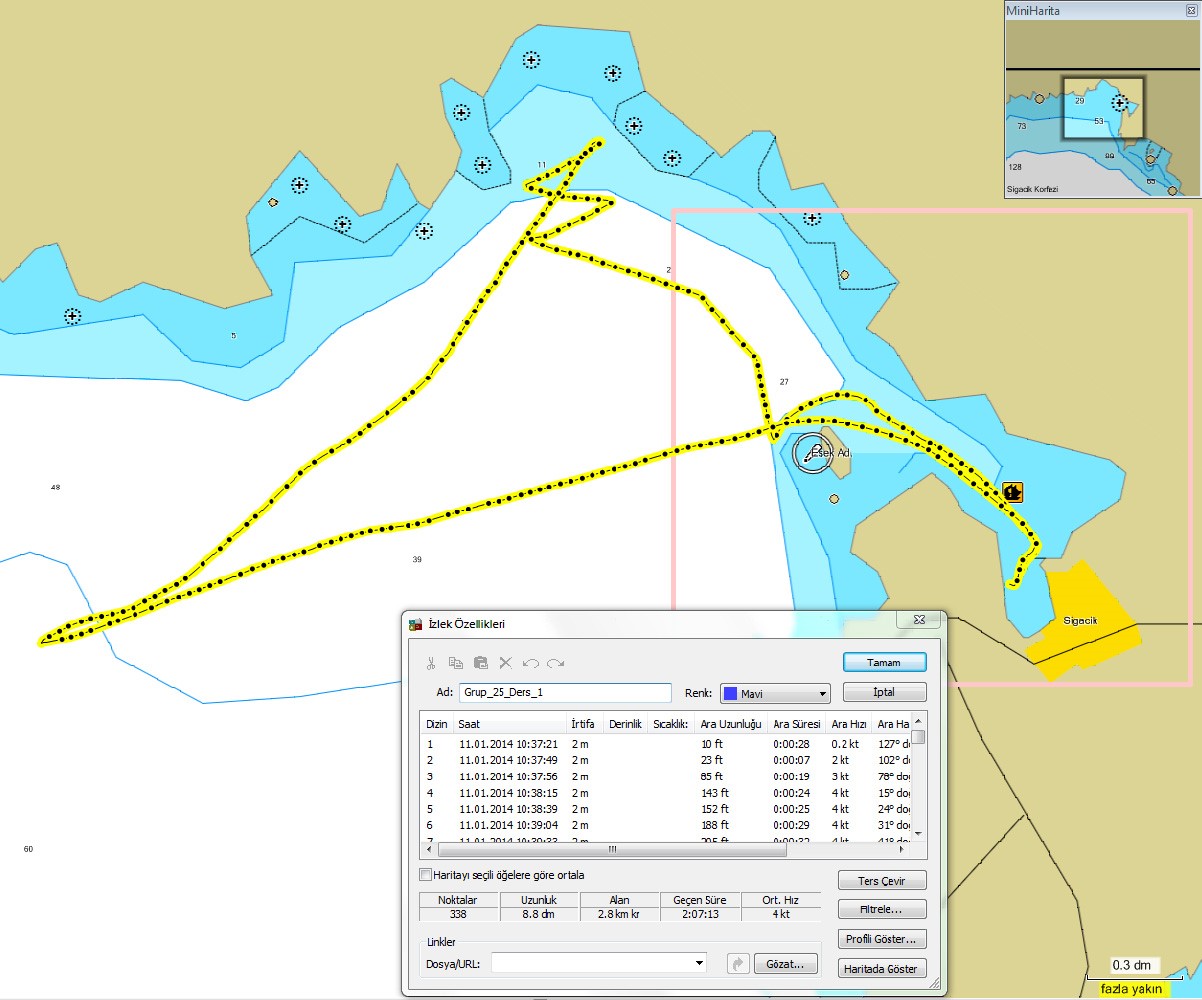The height and width of the screenshot is (1000, 1202).
Task: Click the Delete X icon in the track dialog
Action: [x=506, y=662]
